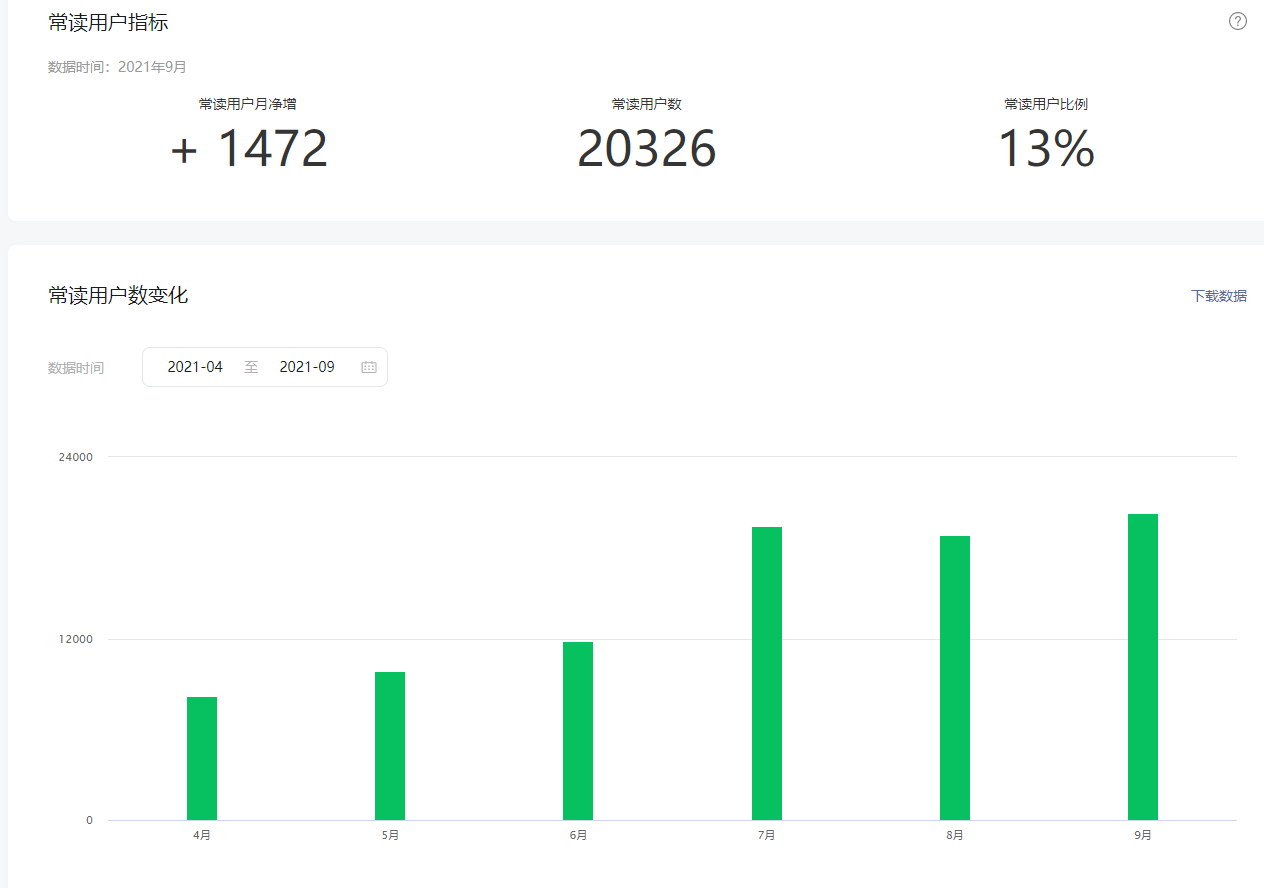Image resolution: width=1264 pixels, height=888 pixels.
Task: Click the 20326 user count value
Action: [x=647, y=149]
